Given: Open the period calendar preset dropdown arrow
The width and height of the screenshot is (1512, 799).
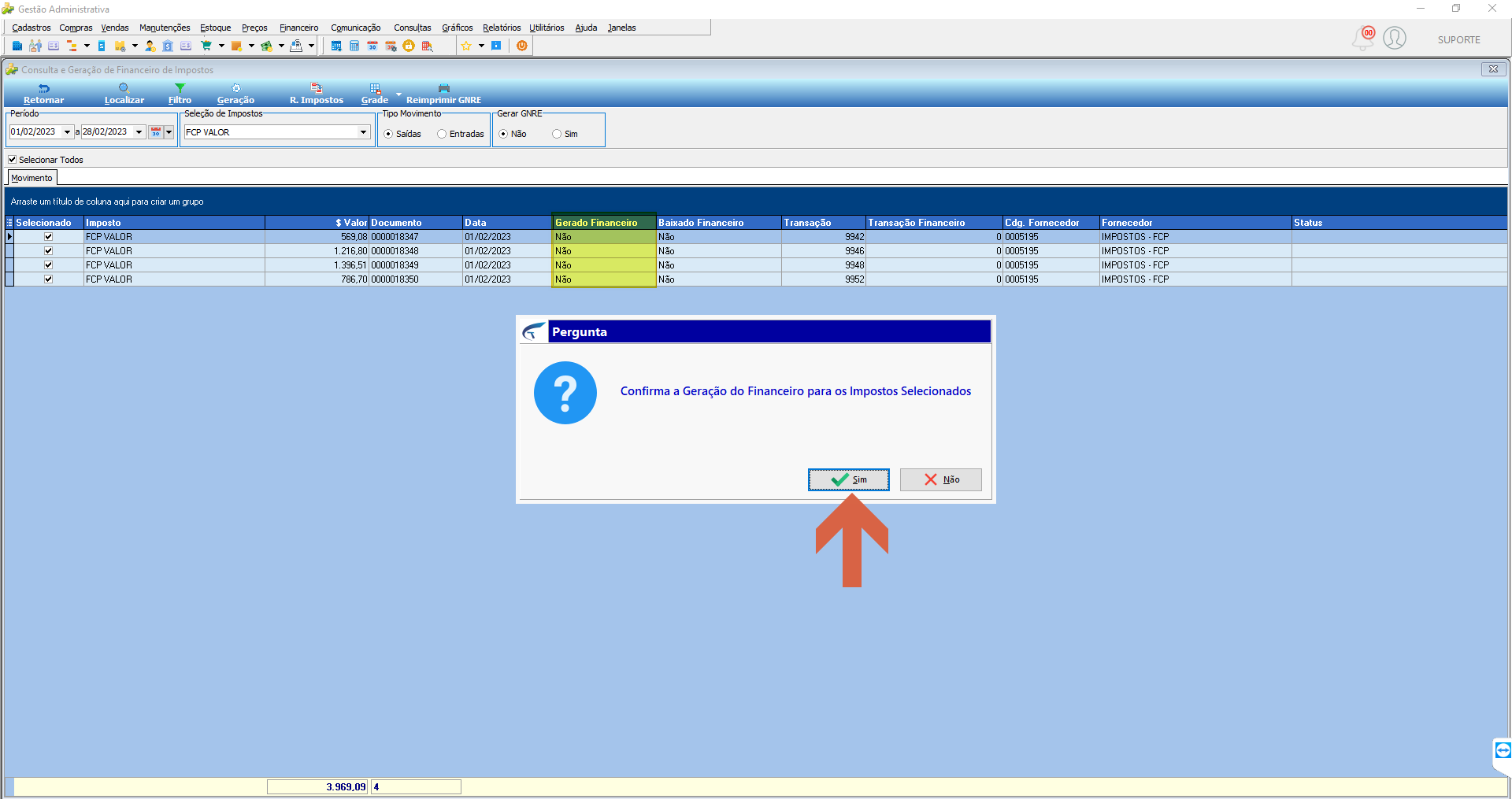Looking at the screenshot, I should pyautogui.click(x=169, y=132).
